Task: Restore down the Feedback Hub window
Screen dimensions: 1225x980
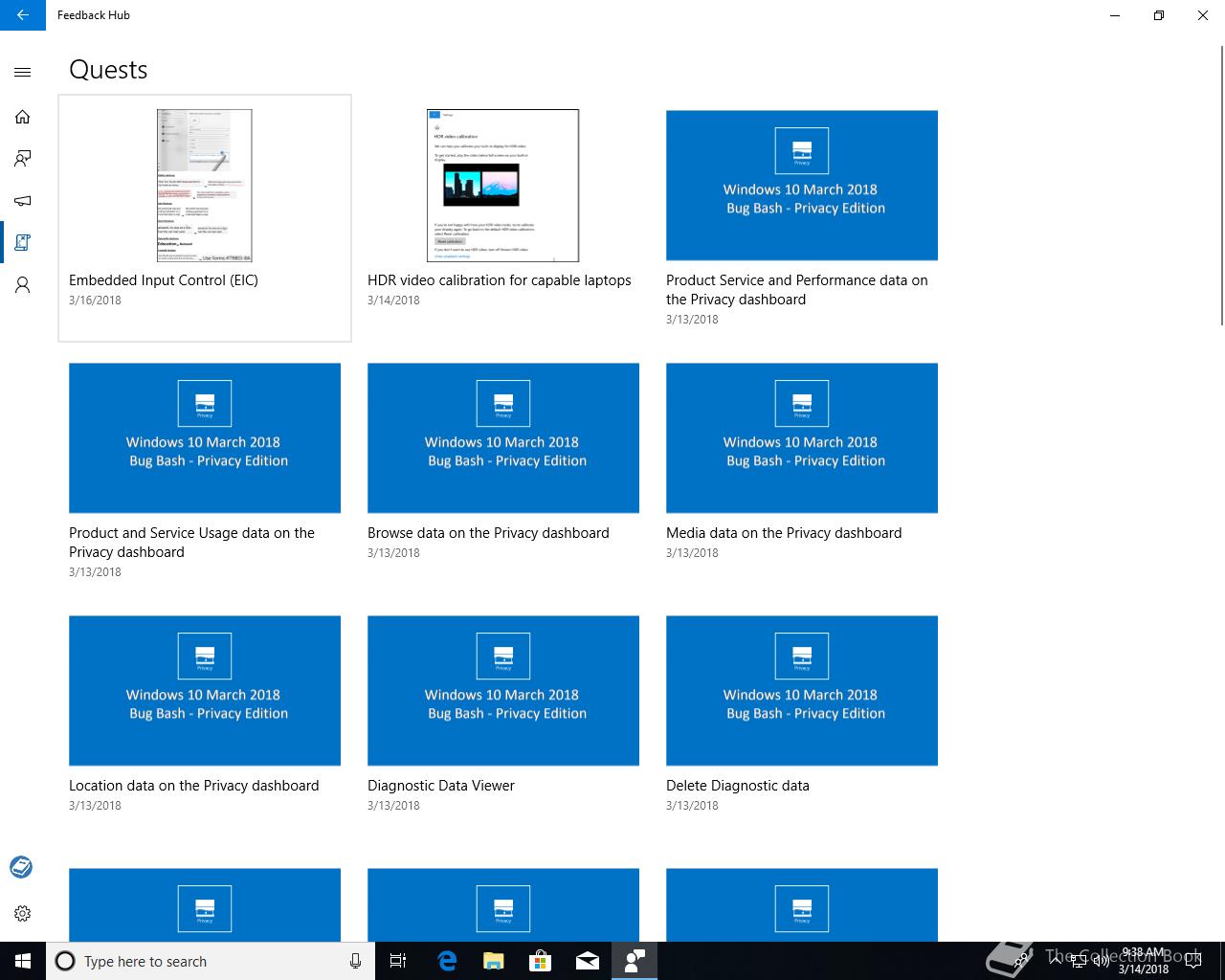Action: [x=1159, y=15]
